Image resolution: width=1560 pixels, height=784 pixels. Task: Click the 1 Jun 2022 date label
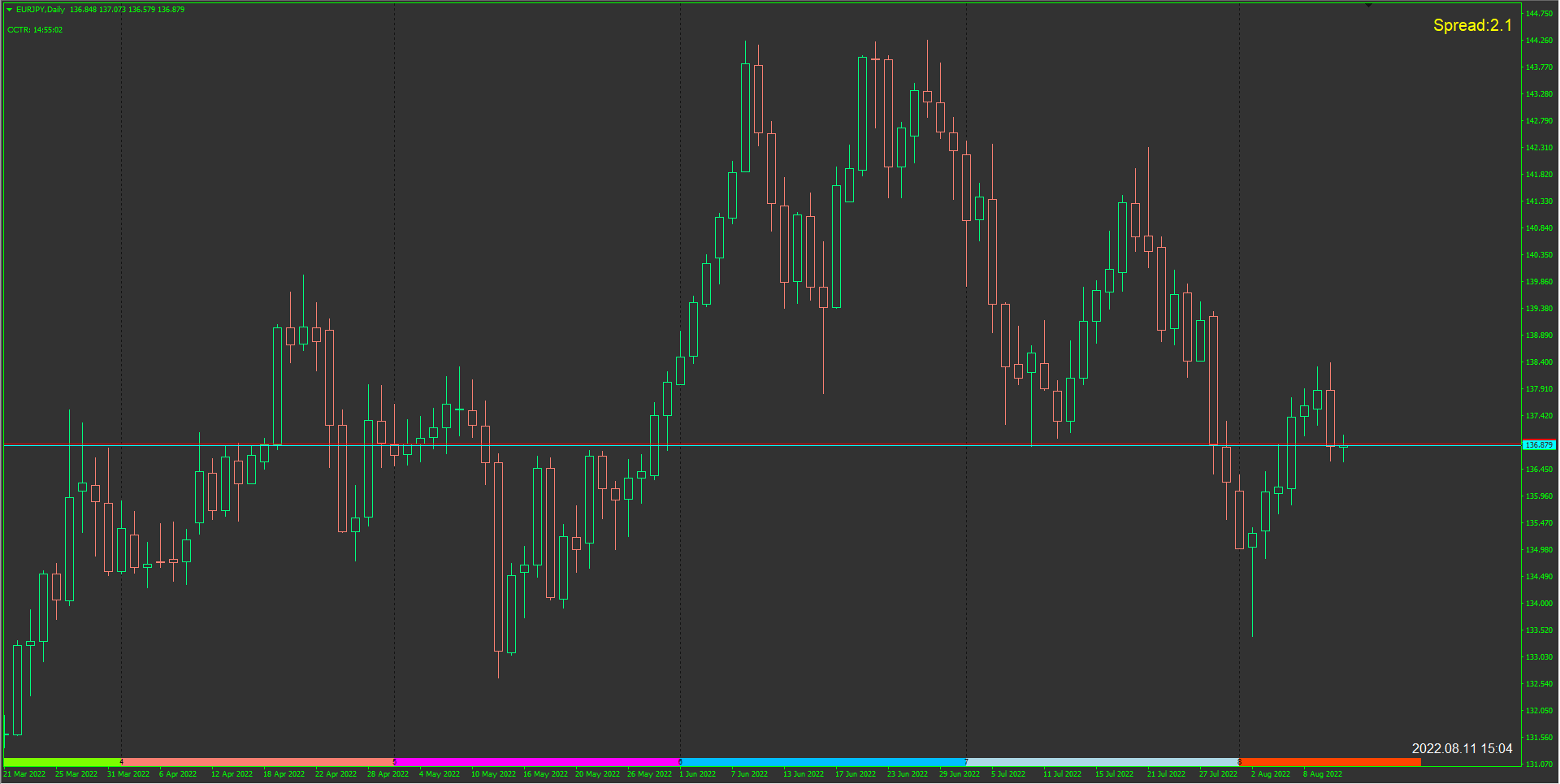698,774
